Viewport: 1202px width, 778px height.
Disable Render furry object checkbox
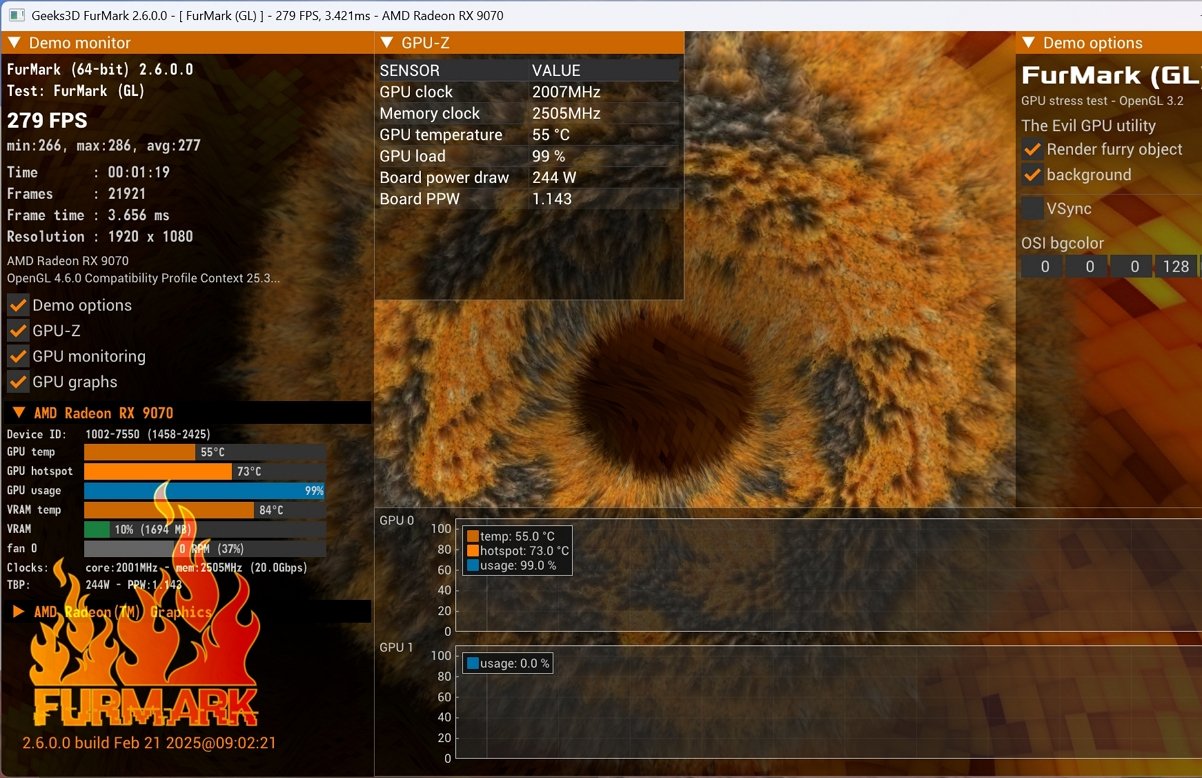1032,149
